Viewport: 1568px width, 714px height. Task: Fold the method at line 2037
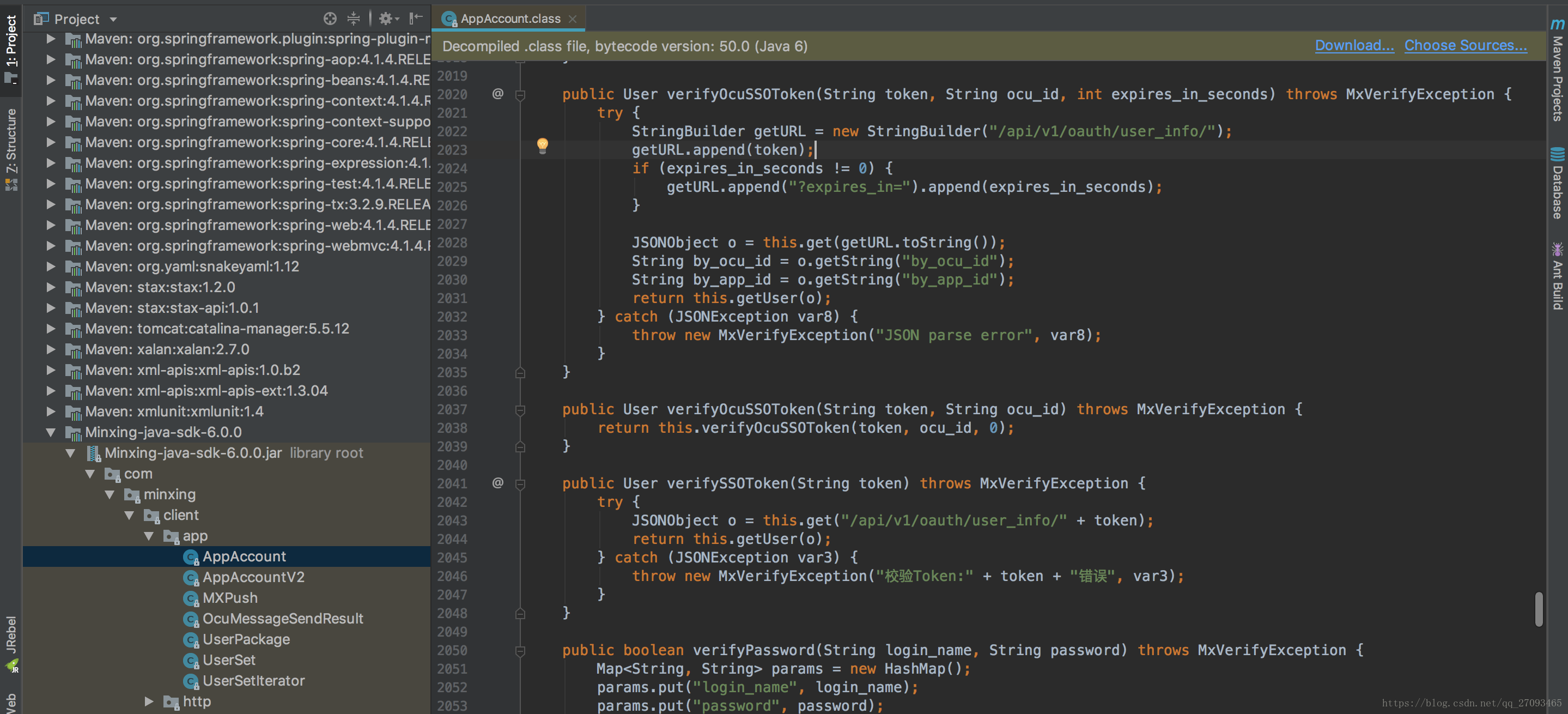[x=520, y=410]
